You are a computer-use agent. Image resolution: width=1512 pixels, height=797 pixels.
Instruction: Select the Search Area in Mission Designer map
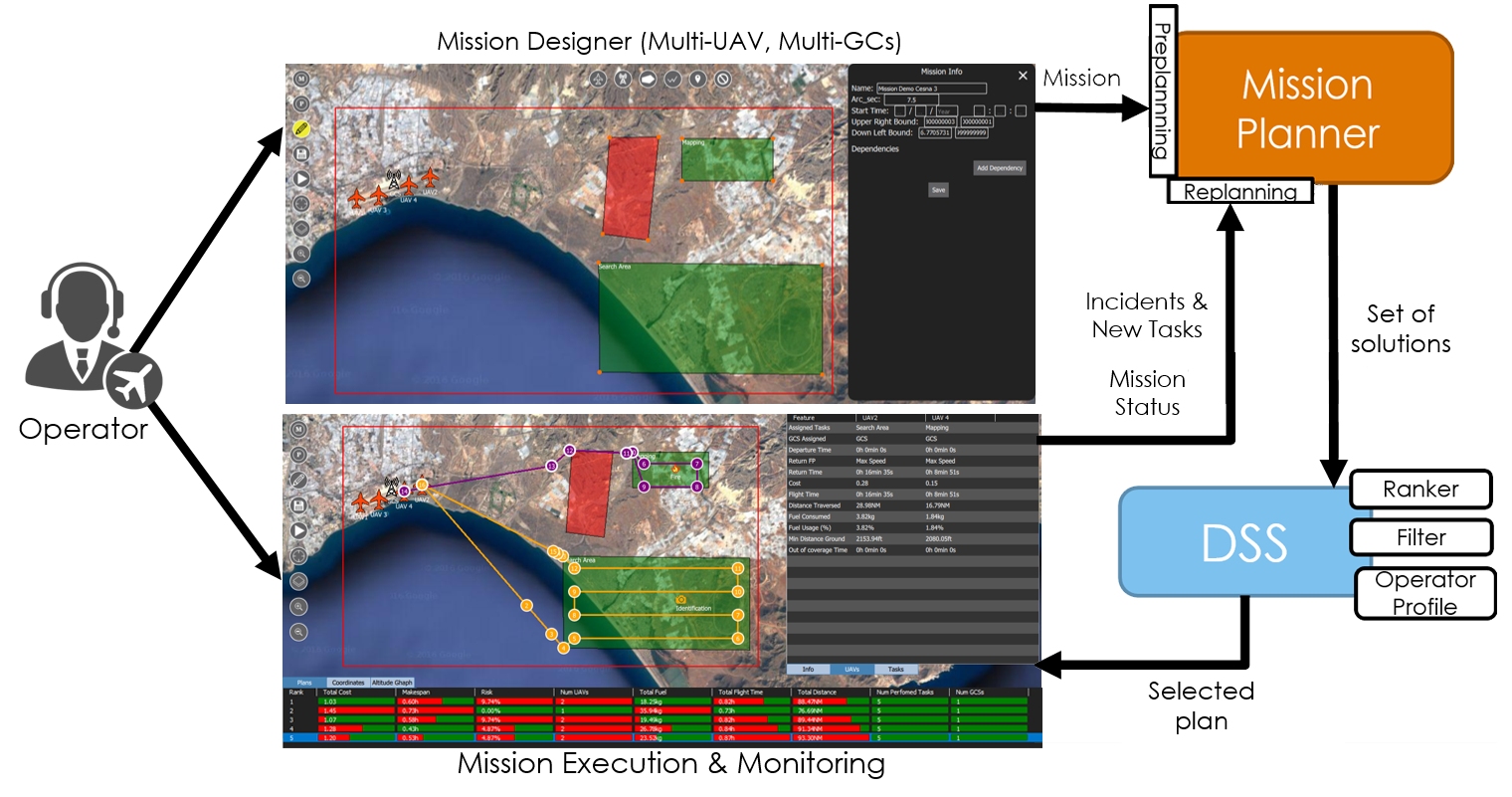[x=710, y=317]
